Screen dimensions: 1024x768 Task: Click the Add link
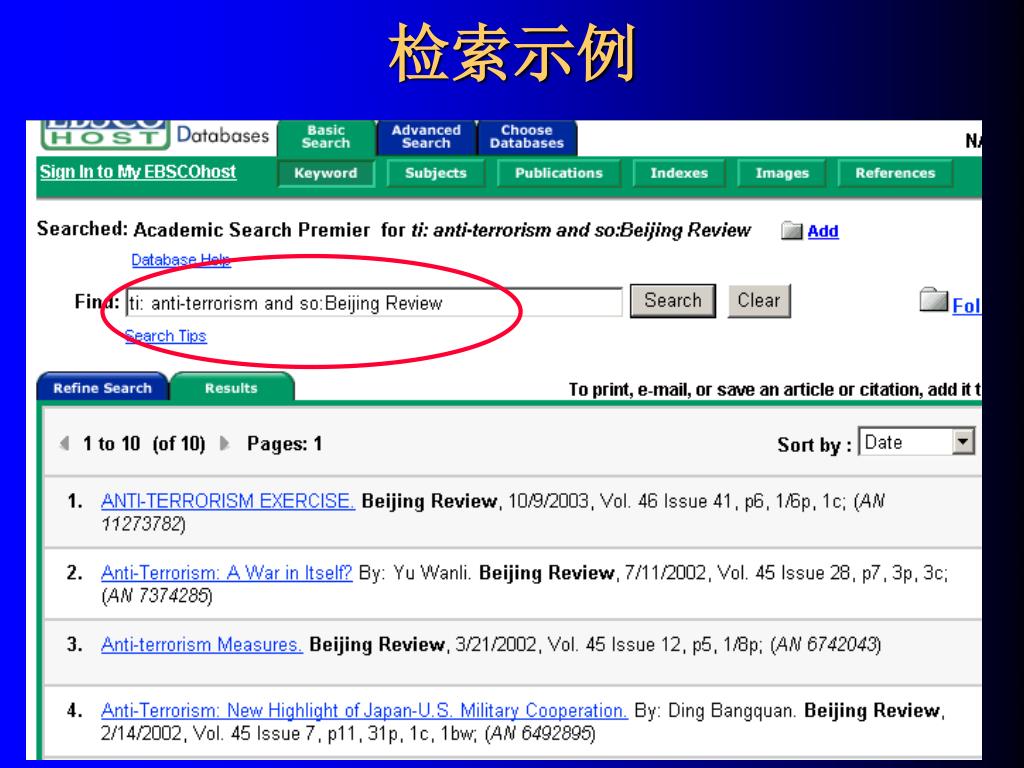click(x=823, y=231)
